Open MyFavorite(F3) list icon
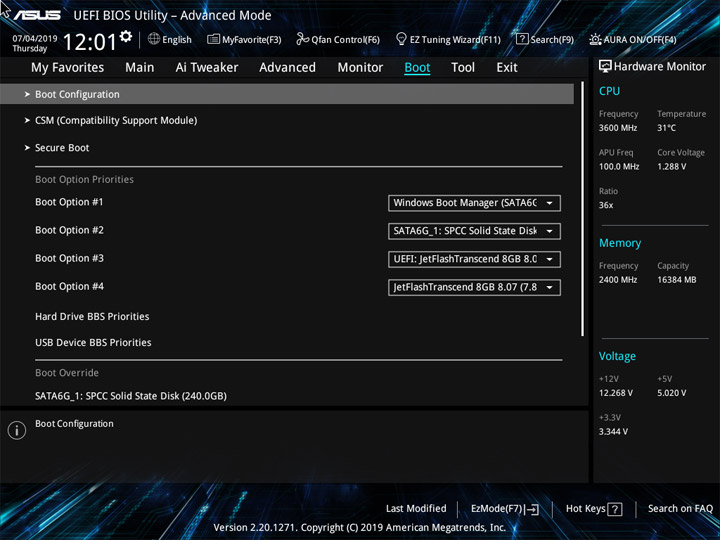The height and width of the screenshot is (540, 720). (213, 39)
